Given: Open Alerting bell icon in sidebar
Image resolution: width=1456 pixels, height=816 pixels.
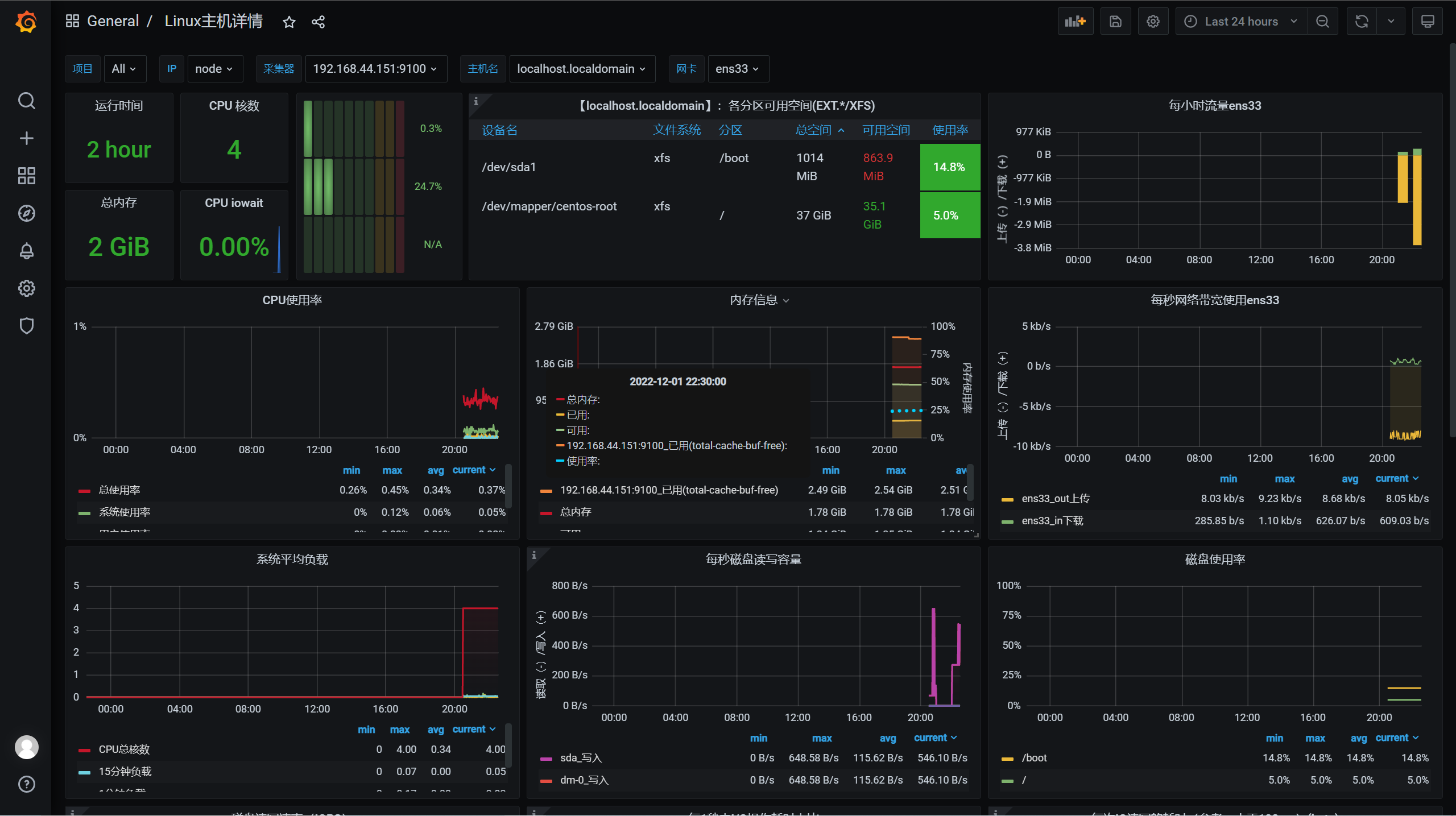Looking at the screenshot, I should click(26, 251).
